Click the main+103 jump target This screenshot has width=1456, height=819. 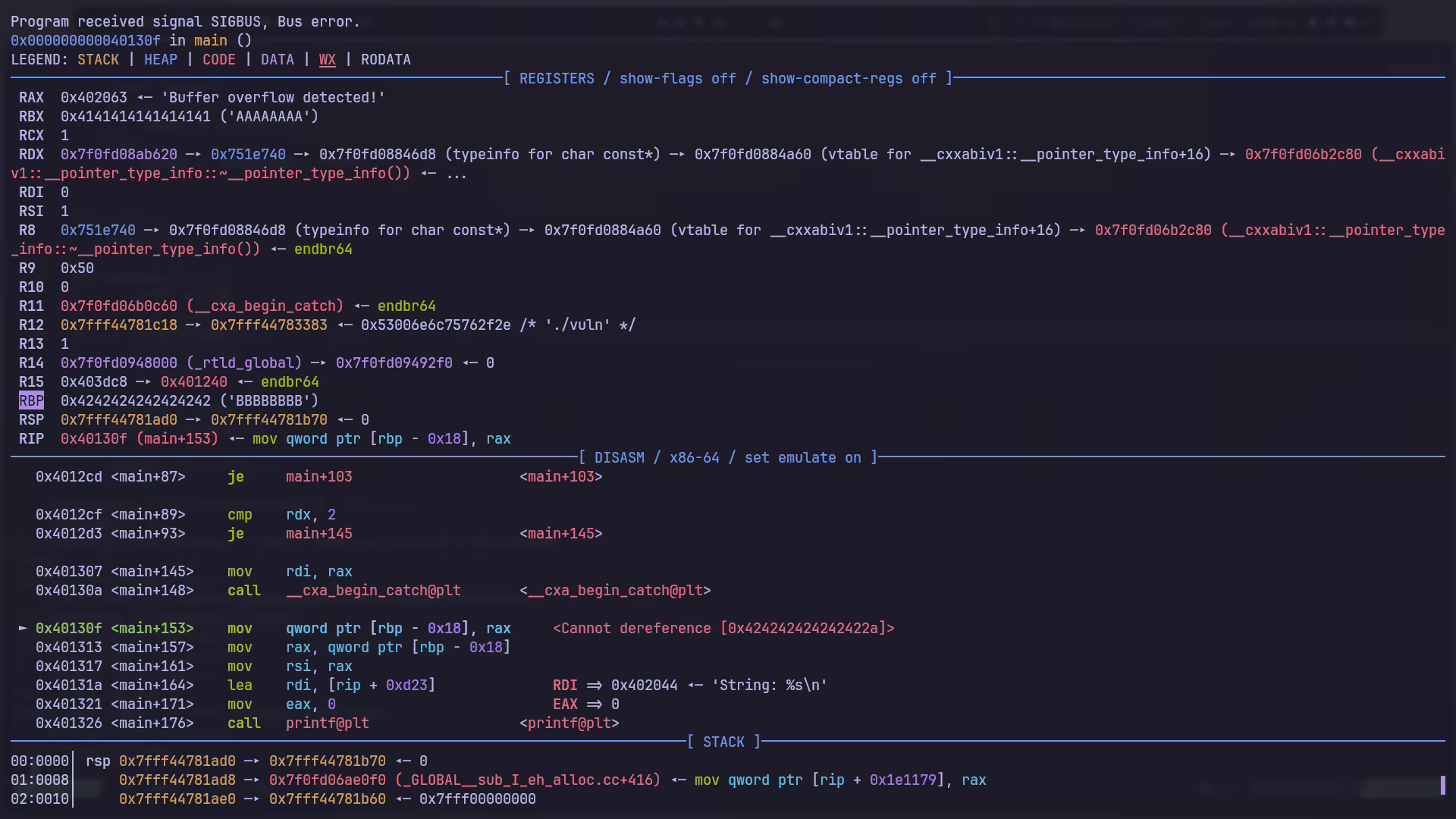click(318, 477)
